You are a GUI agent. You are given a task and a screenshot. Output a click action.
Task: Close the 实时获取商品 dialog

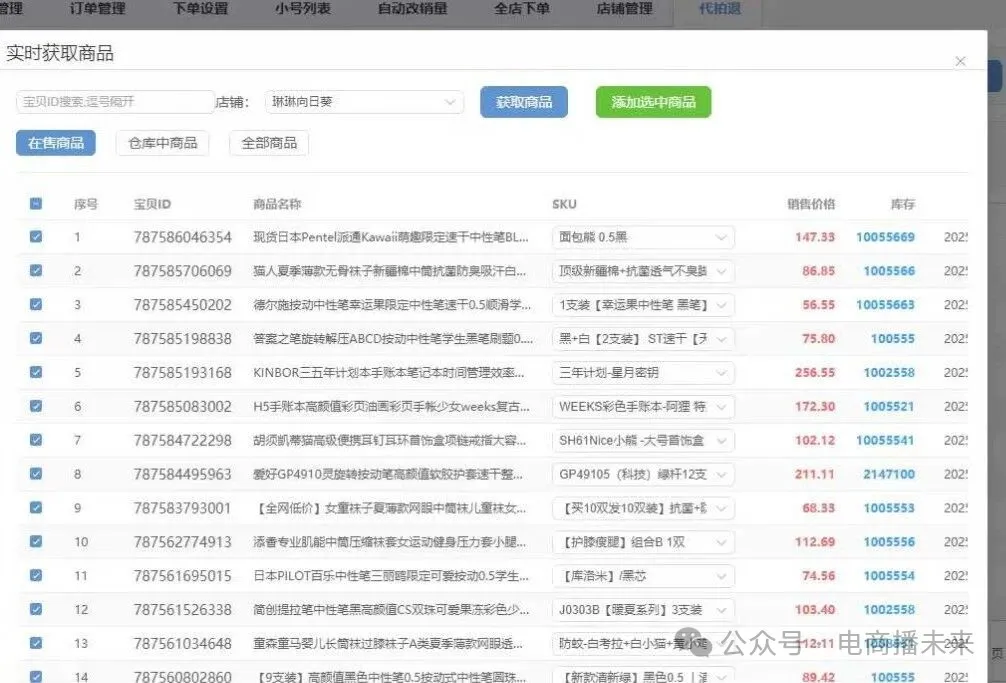[960, 61]
